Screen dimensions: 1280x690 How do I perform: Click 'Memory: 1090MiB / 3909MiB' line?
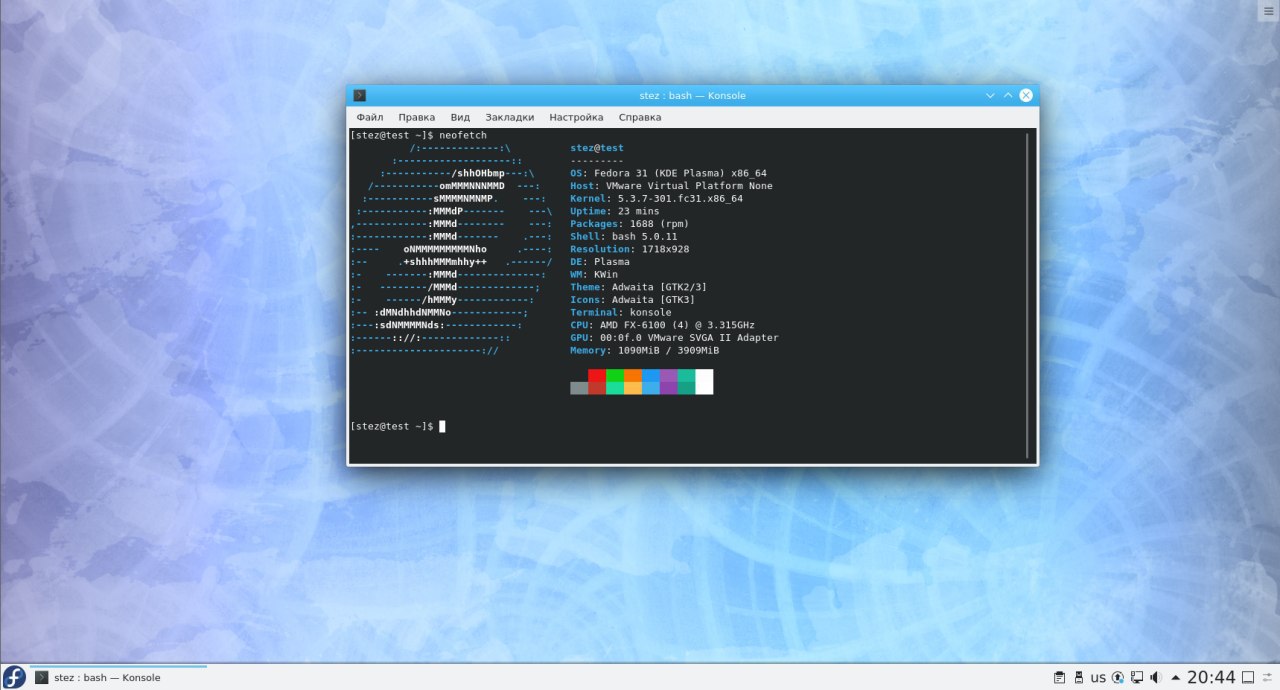[x=645, y=350]
